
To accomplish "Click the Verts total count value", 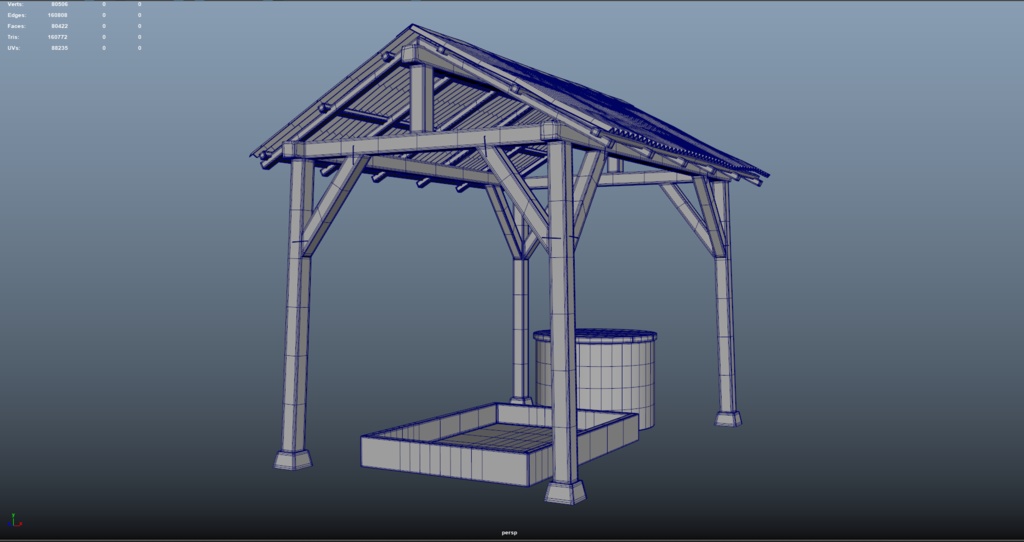I will (x=59, y=4).
